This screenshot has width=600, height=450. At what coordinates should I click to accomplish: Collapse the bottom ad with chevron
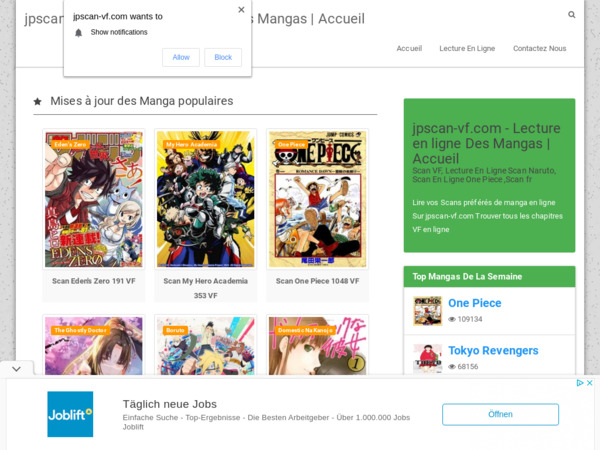click(16, 369)
